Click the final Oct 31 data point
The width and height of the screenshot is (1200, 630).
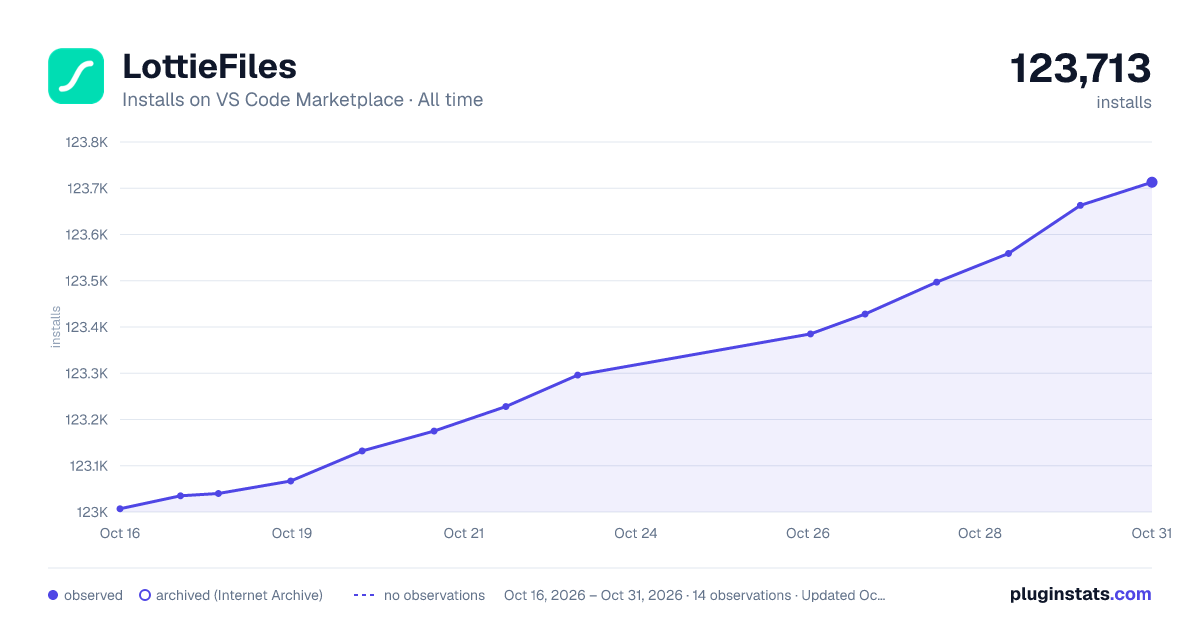pos(1152,182)
